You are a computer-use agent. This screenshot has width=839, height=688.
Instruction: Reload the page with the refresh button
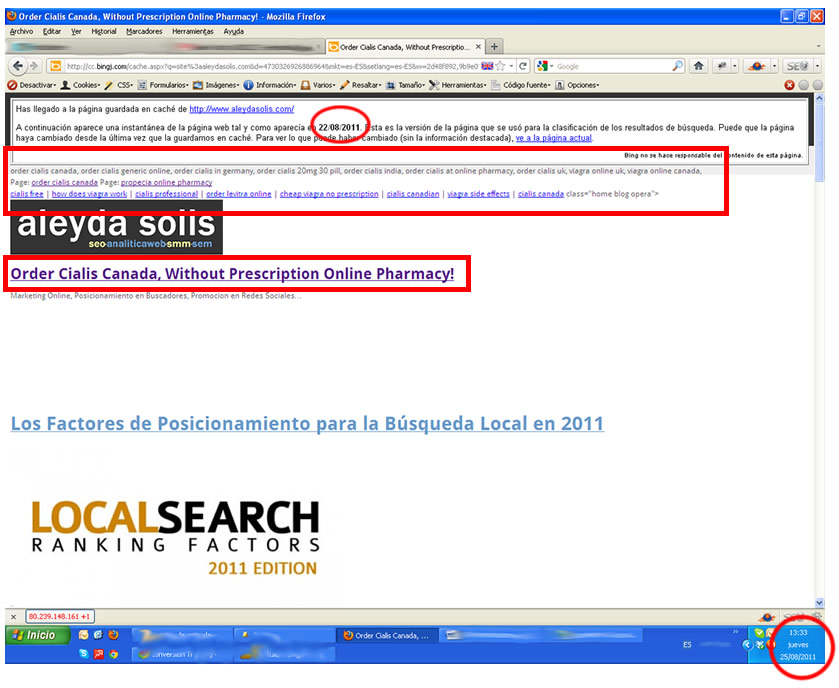[x=523, y=66]
